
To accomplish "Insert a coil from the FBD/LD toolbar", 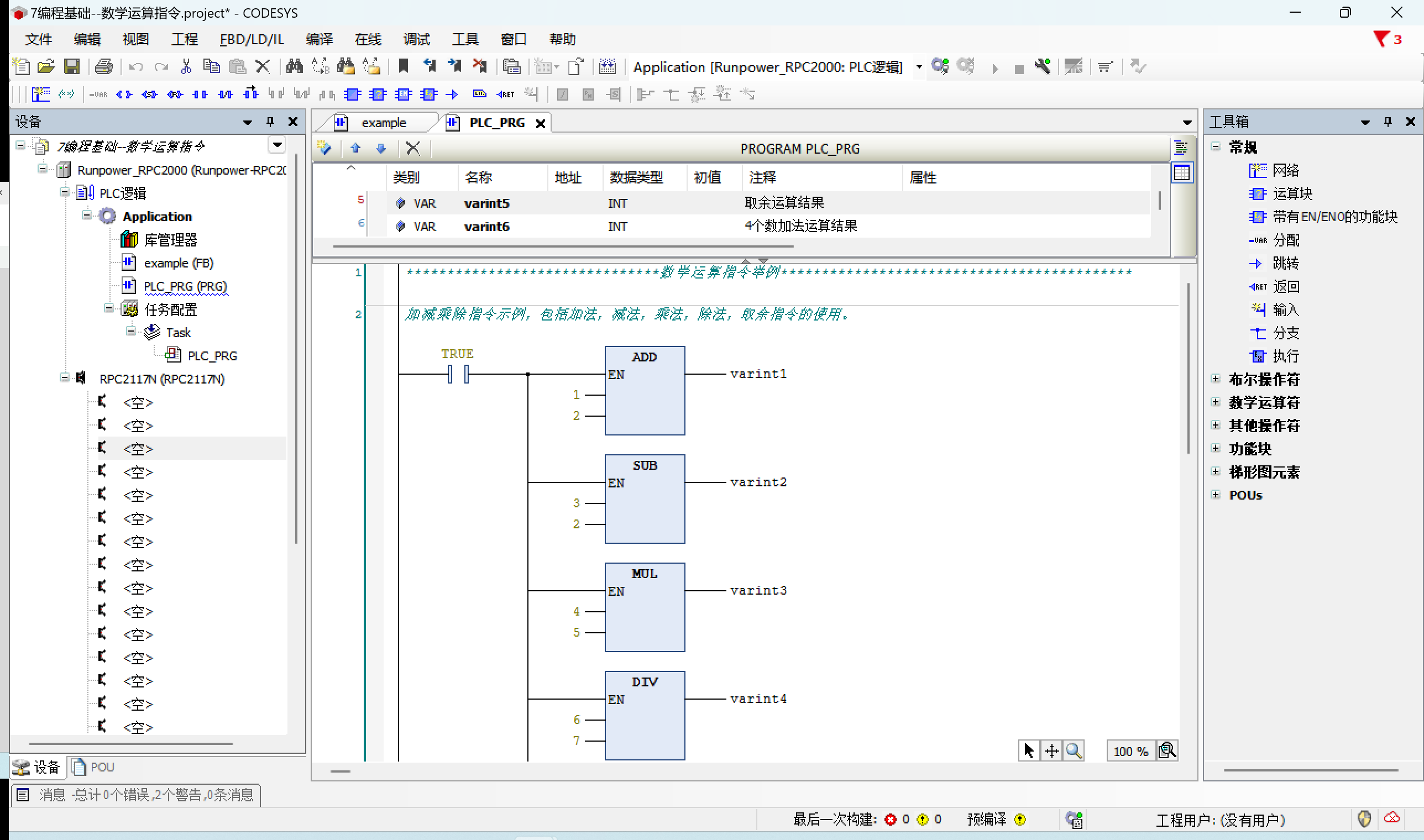I will 124,95.
